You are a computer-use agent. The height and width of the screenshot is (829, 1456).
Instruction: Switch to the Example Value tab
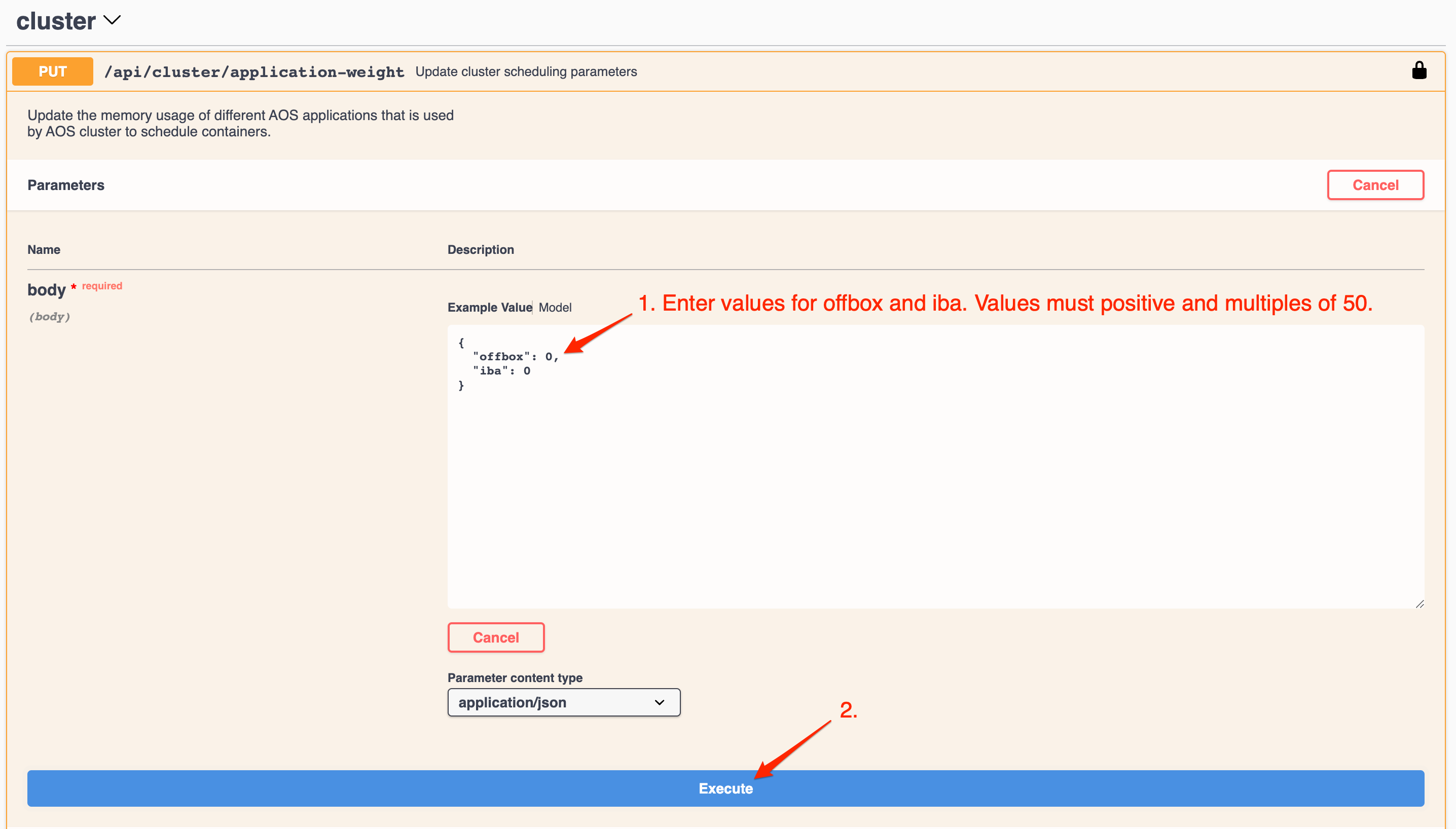489,308
